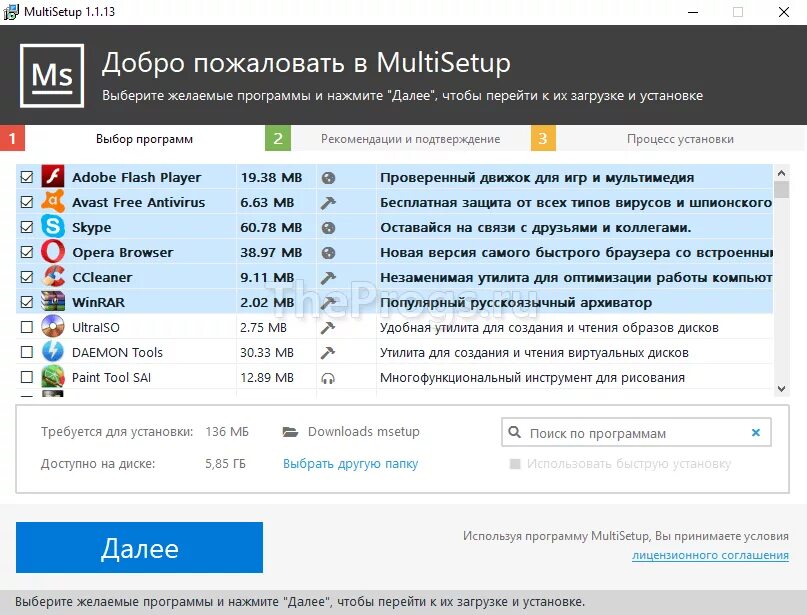This screenshot has height=615, width=807.
Task: Focus the 'Поиск по программам' search field
Action: (x=636, y=432)
